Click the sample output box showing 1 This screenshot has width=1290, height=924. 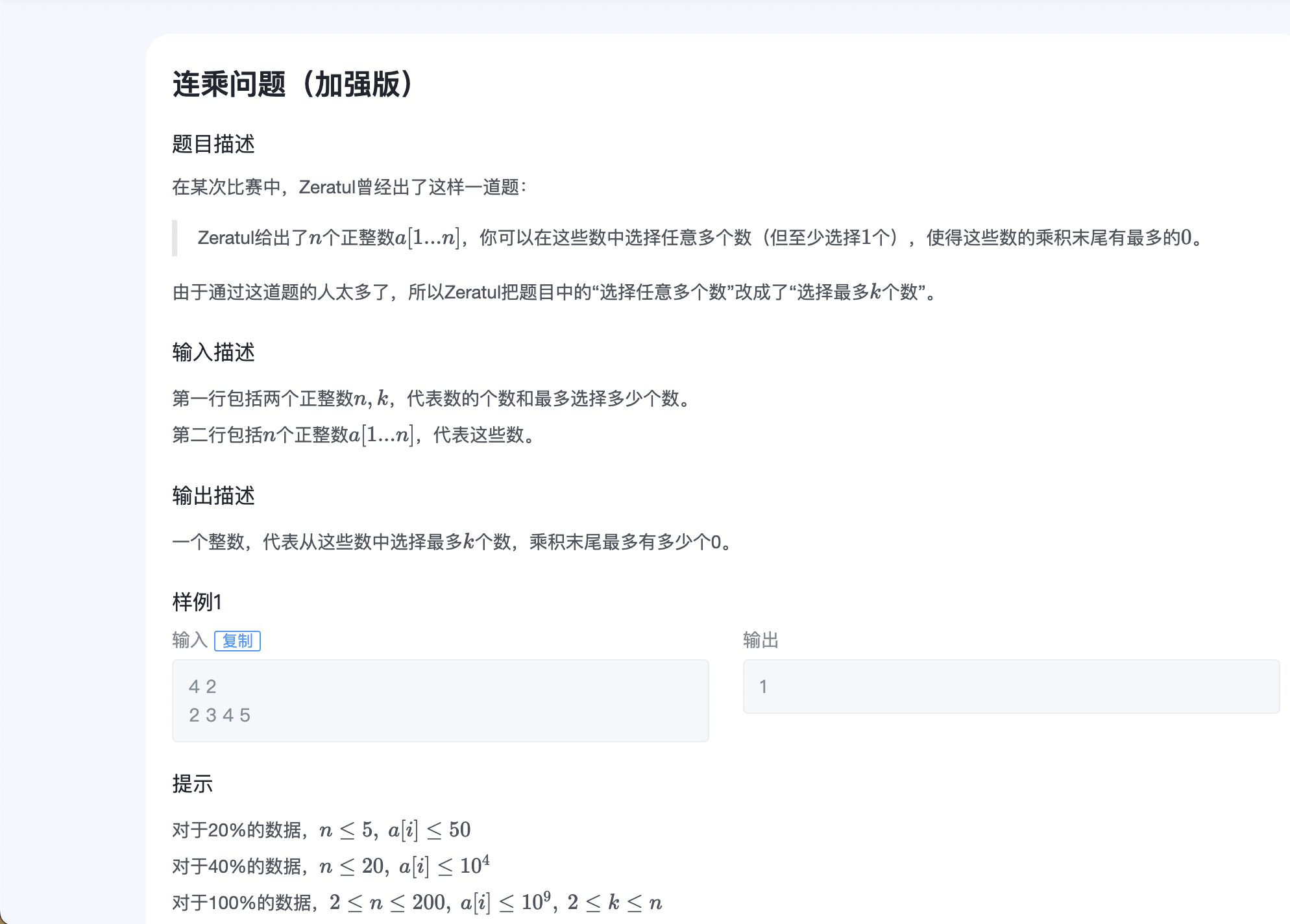coord(1011,687)
